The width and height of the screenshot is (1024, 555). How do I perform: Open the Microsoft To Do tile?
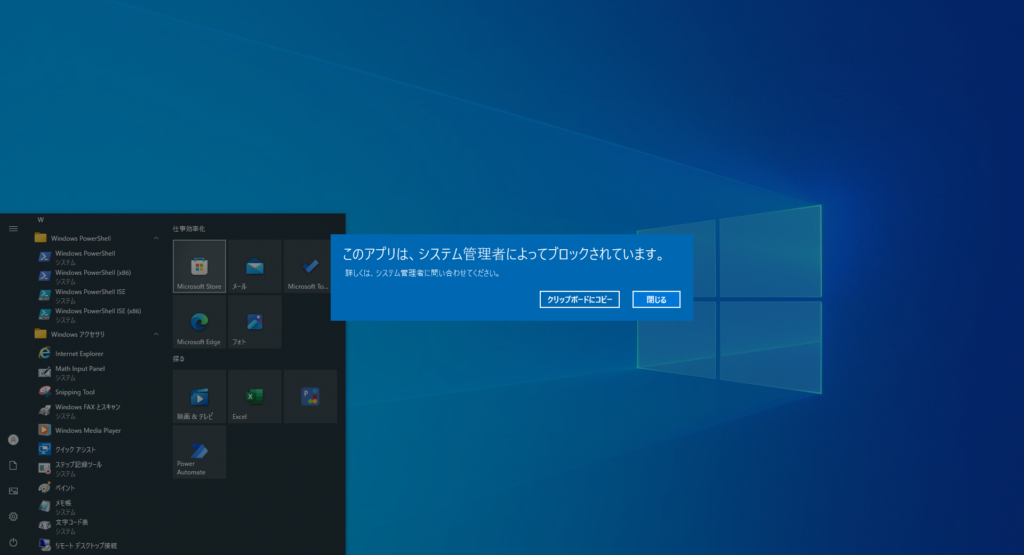point(308,266)
